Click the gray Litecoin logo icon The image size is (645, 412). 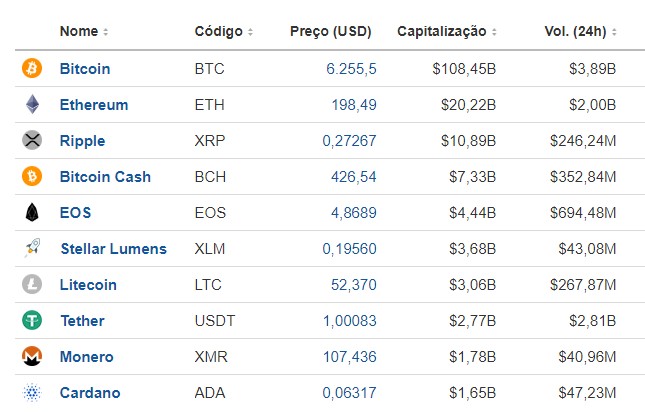32,285
